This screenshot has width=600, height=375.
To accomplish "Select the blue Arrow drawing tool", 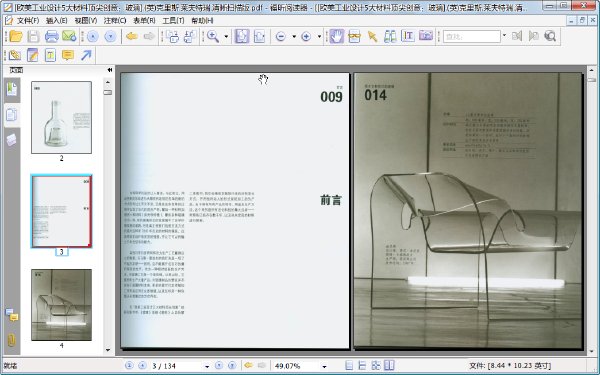I will pos(86,55).
